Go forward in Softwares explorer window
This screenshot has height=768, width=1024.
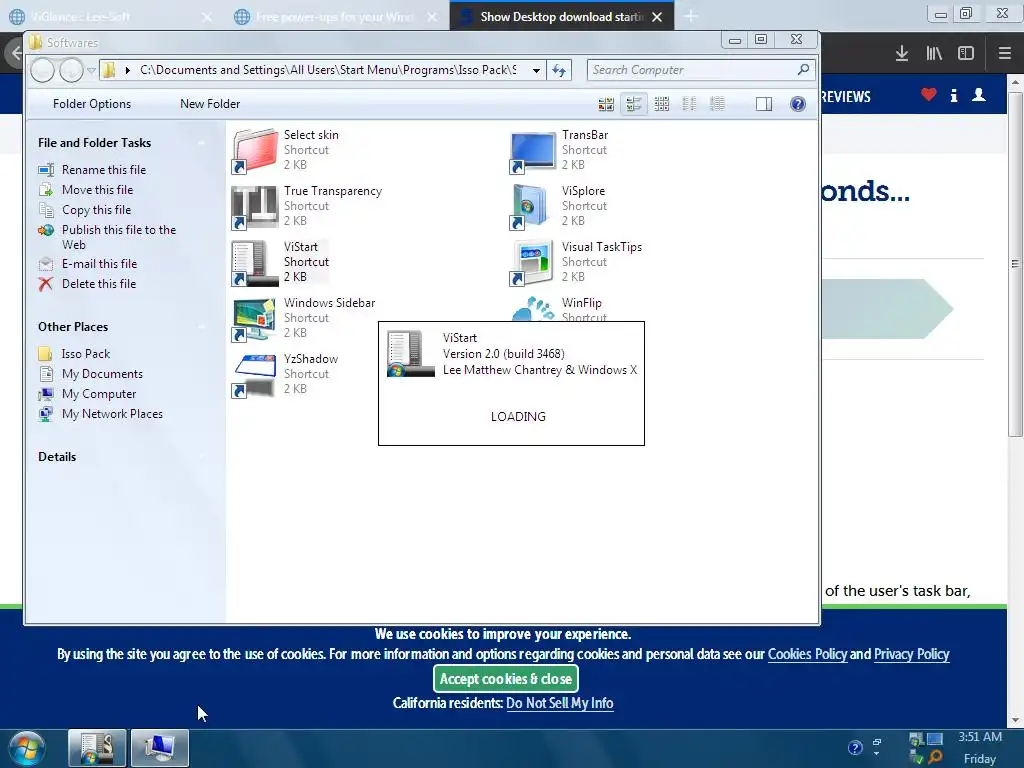pos(71,70)
